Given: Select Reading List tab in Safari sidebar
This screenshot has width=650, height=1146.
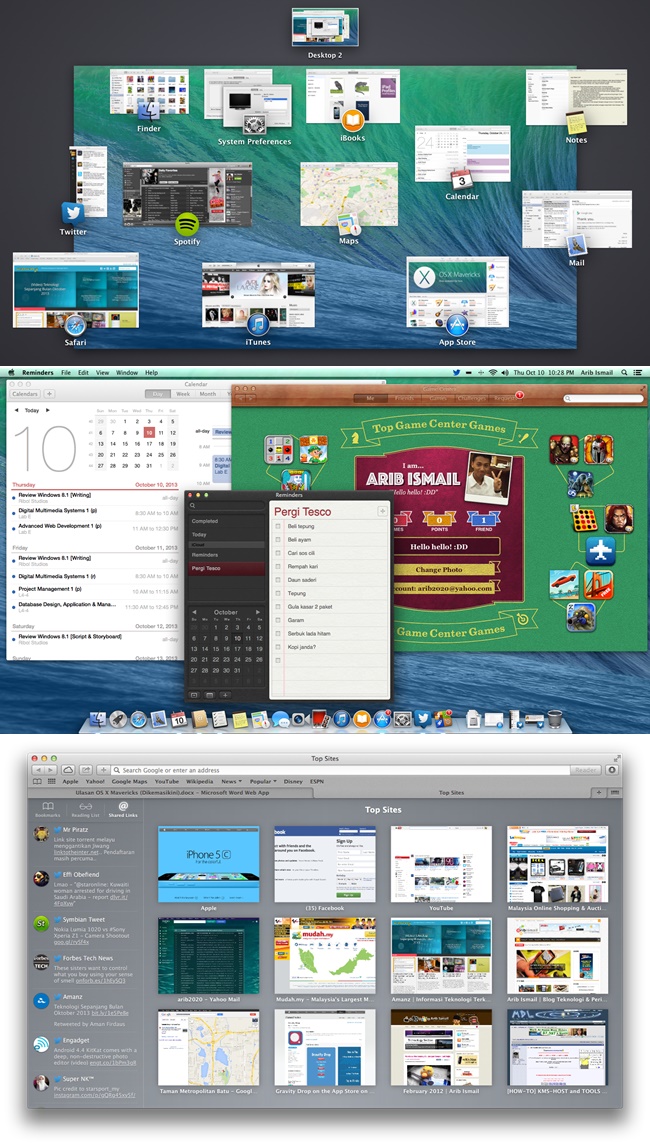Looking at the screenshot, I should 86,810.
